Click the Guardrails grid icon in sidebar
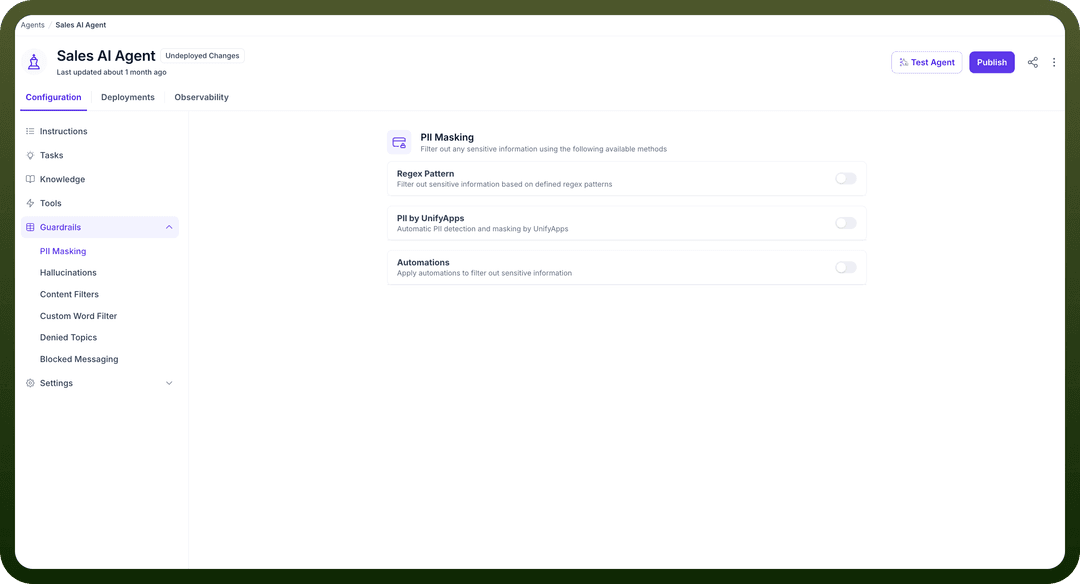Screen dimensions: 1080x584 pos(30,227)
